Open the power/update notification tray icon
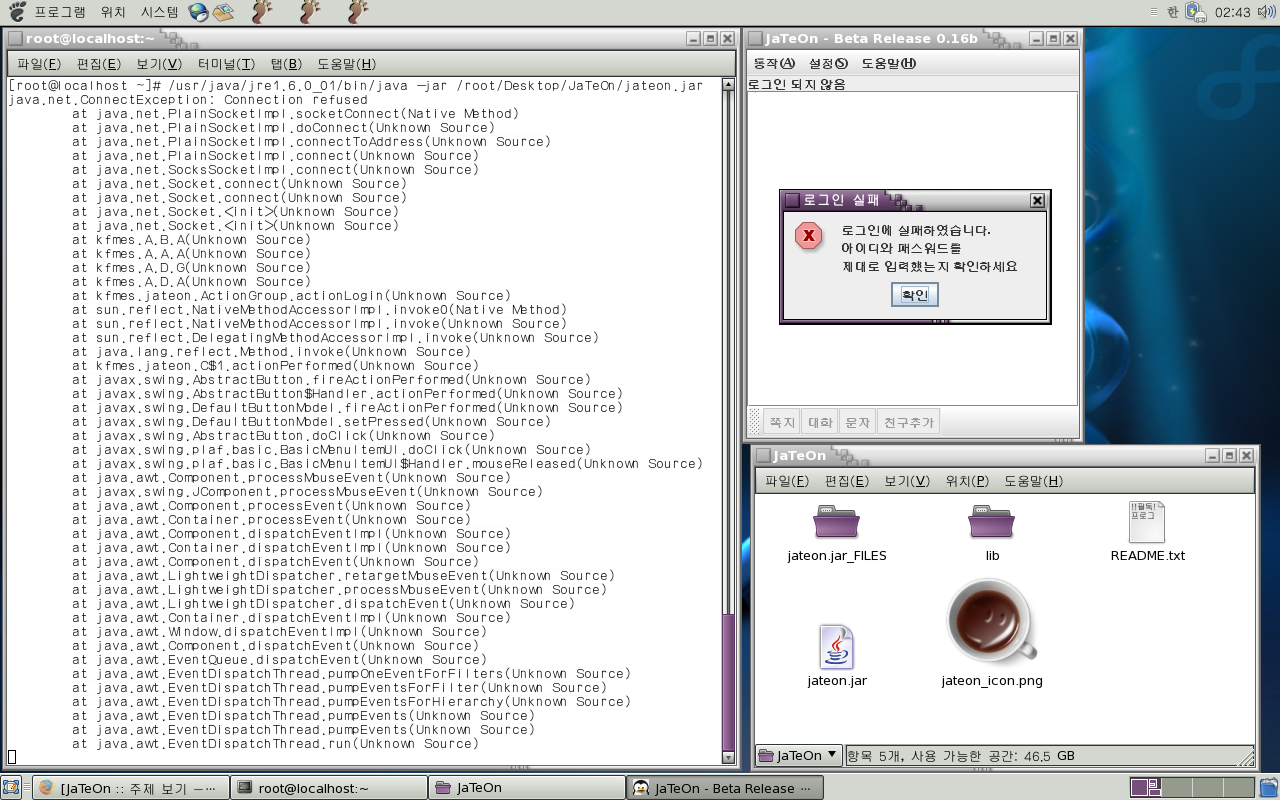1280x800 pixels. point(1196,12)
